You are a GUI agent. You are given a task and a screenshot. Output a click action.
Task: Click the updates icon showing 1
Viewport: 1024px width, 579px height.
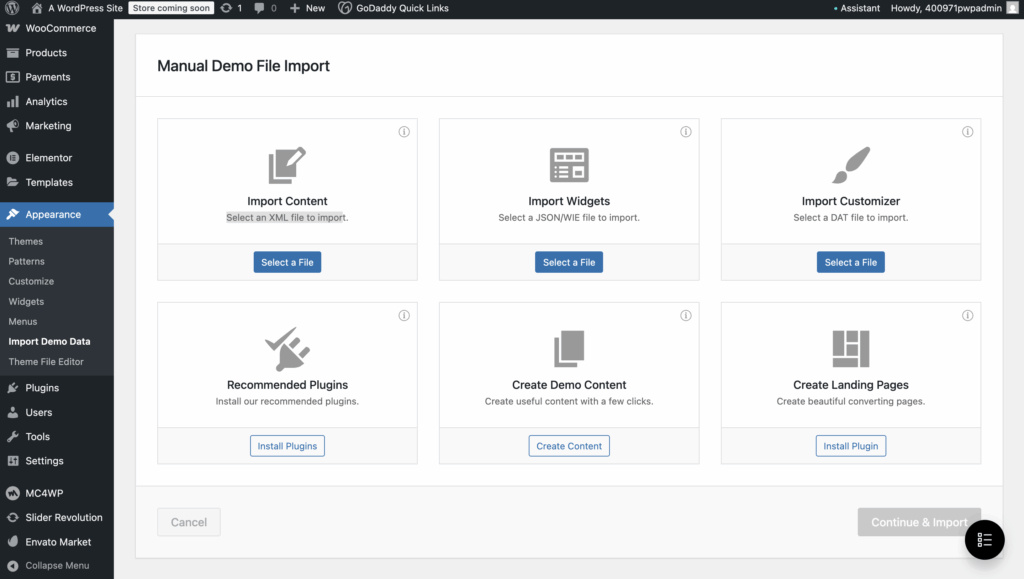coord(231,8)
